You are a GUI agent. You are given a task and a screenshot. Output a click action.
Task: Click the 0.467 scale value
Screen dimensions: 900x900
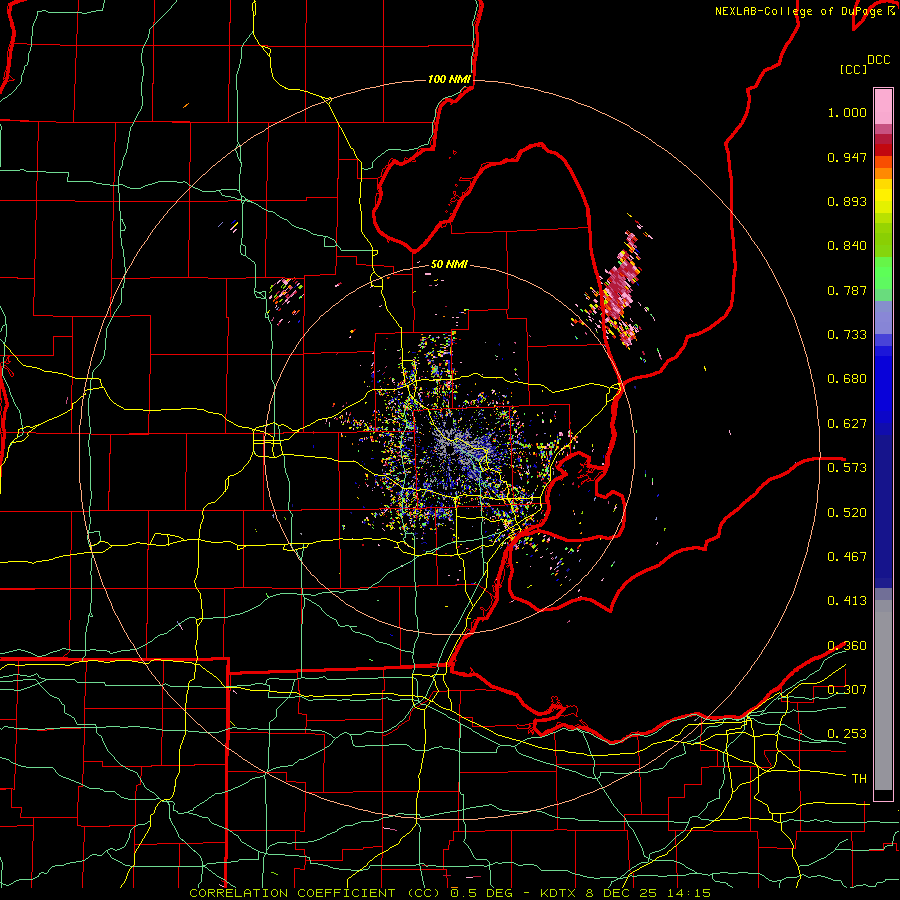tap(847, 557)
